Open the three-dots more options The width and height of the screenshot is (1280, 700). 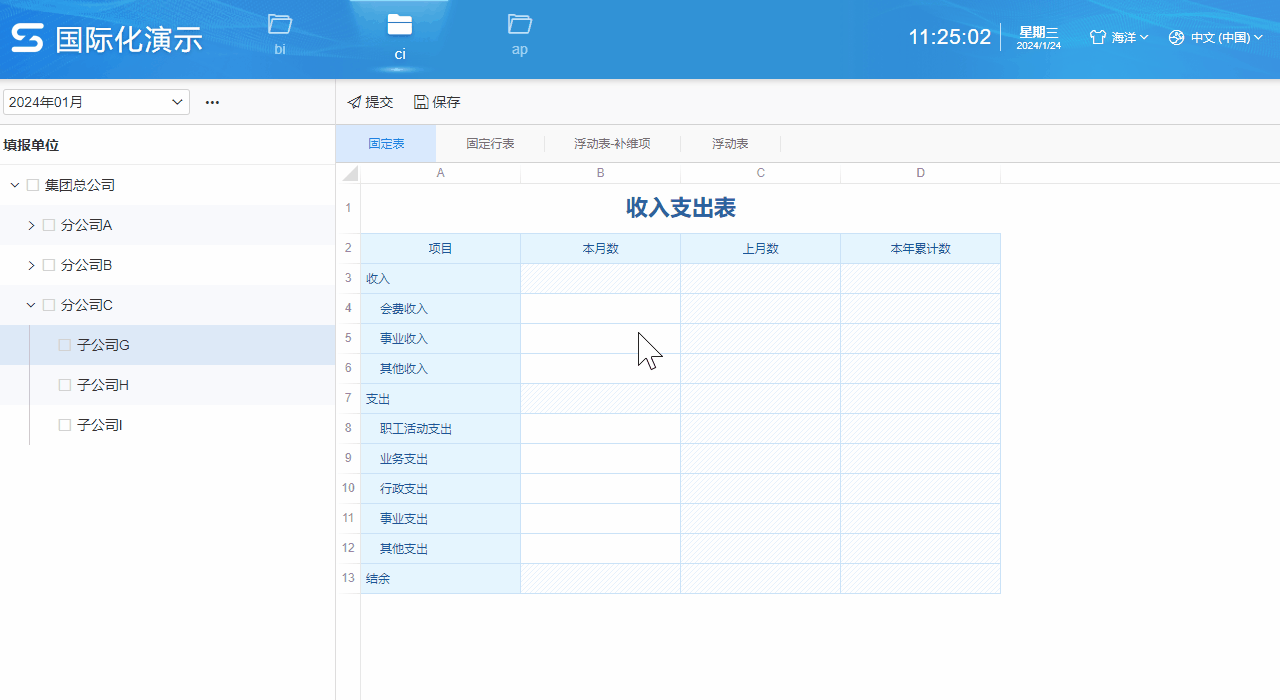pyautogui.click(x=212, y=102)
